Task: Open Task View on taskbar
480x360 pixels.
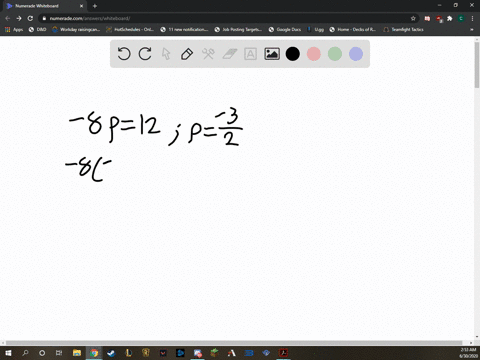Action: point(59,353)
